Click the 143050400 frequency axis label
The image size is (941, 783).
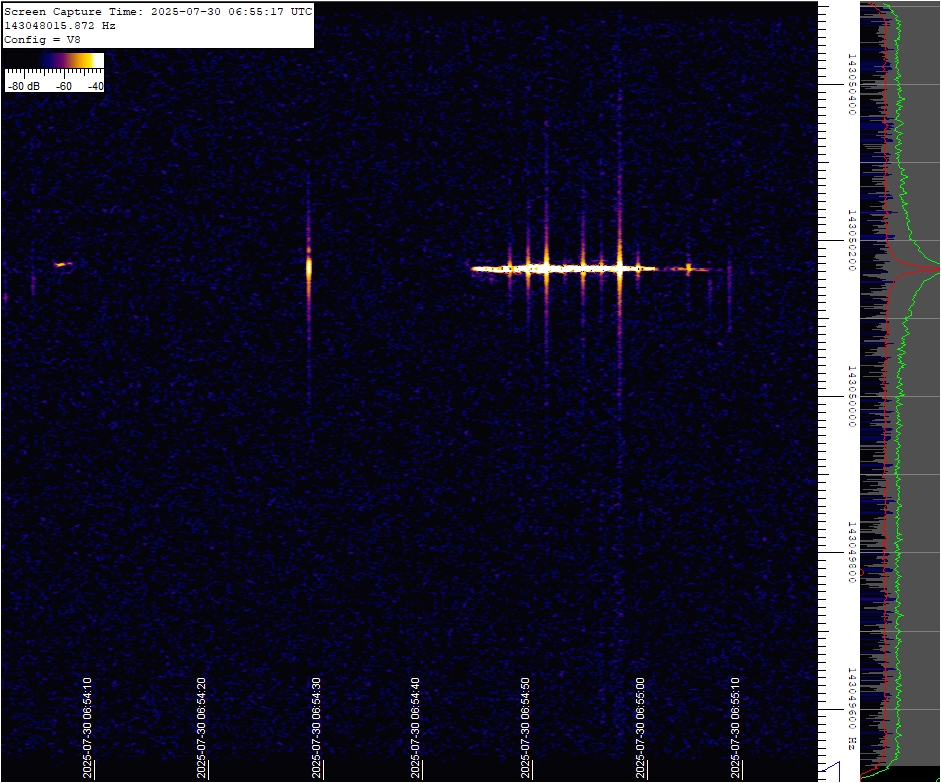[851, 84]
